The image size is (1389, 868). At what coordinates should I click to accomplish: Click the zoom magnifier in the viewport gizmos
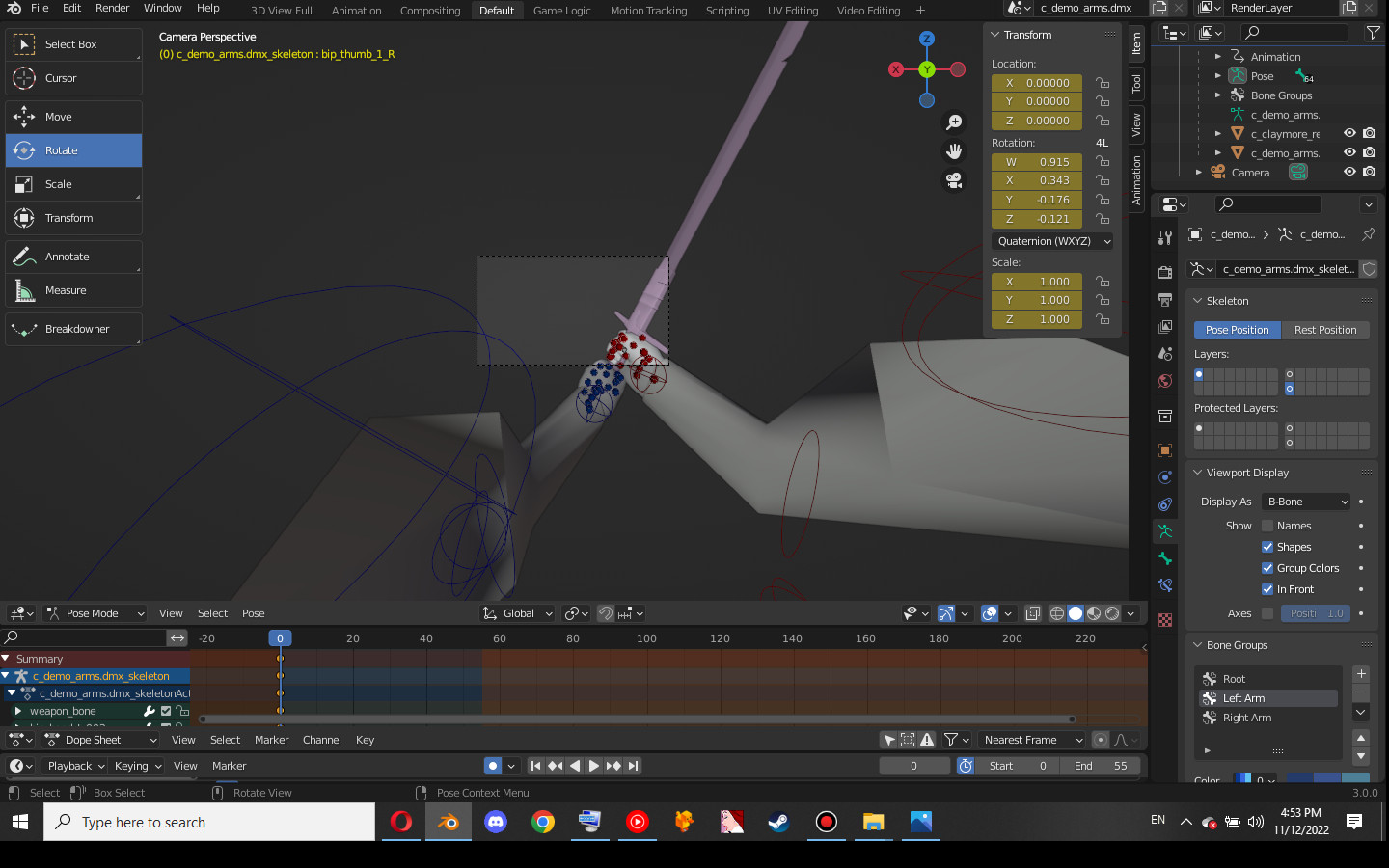click(x=953, y=122)
